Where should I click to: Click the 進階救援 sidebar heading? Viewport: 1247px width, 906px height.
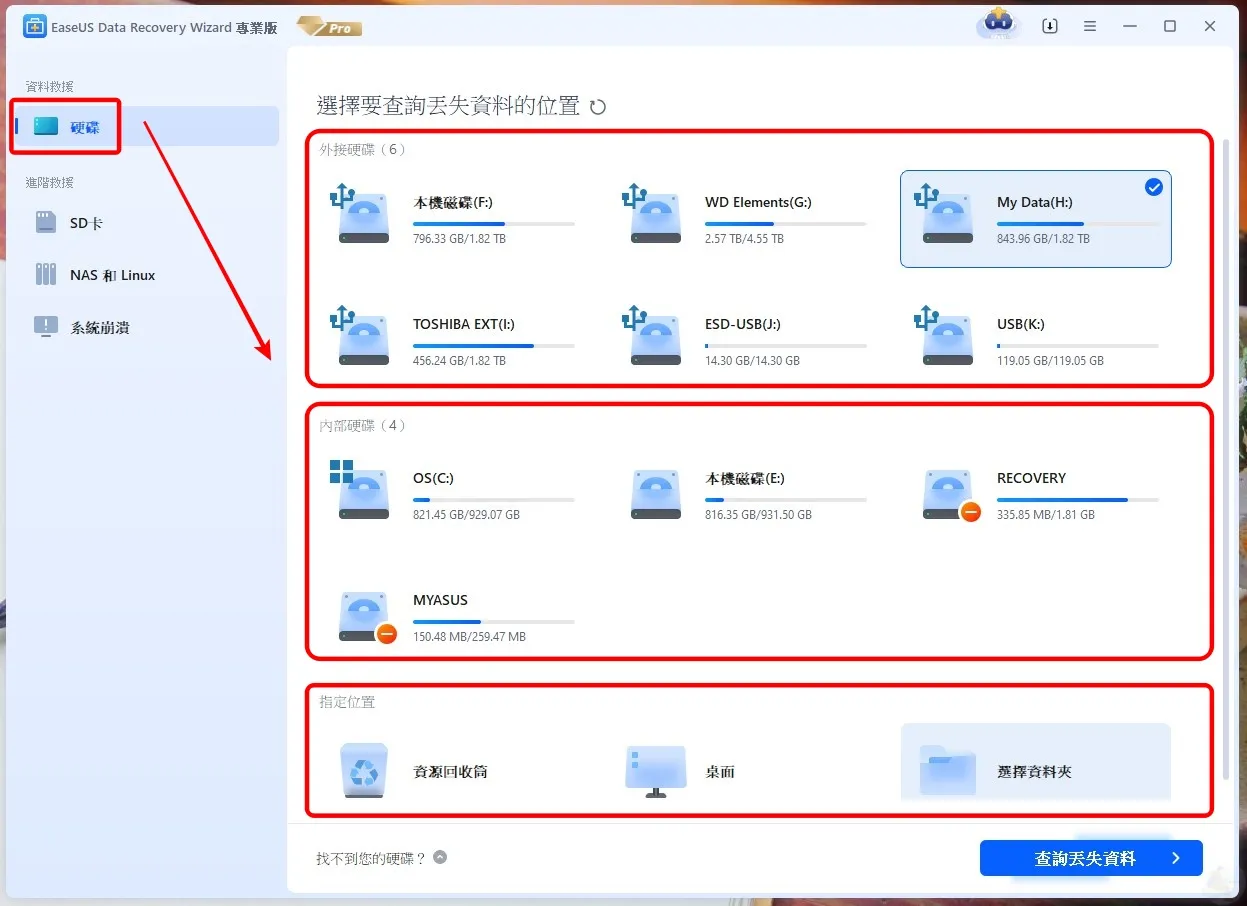[x=49, y=183]
